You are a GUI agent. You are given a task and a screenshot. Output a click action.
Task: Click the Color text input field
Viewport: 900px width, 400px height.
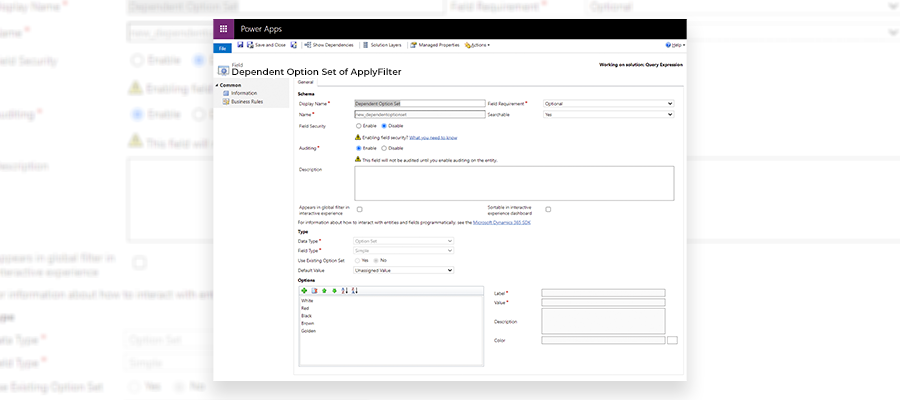coord(603,340)
